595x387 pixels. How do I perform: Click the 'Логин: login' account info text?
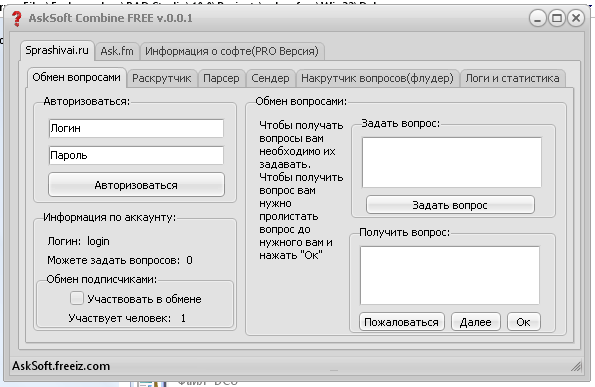[x=79, y=241]
